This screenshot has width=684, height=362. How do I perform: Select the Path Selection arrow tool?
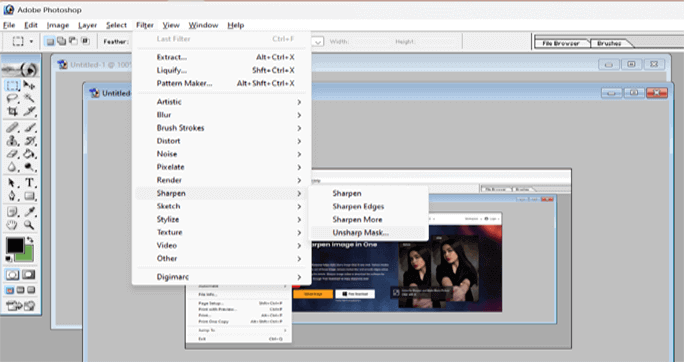[13, 183]
